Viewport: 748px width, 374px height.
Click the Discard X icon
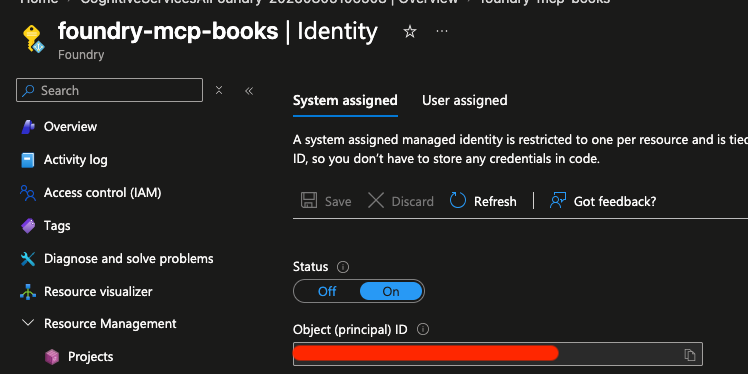coord(376,200)
